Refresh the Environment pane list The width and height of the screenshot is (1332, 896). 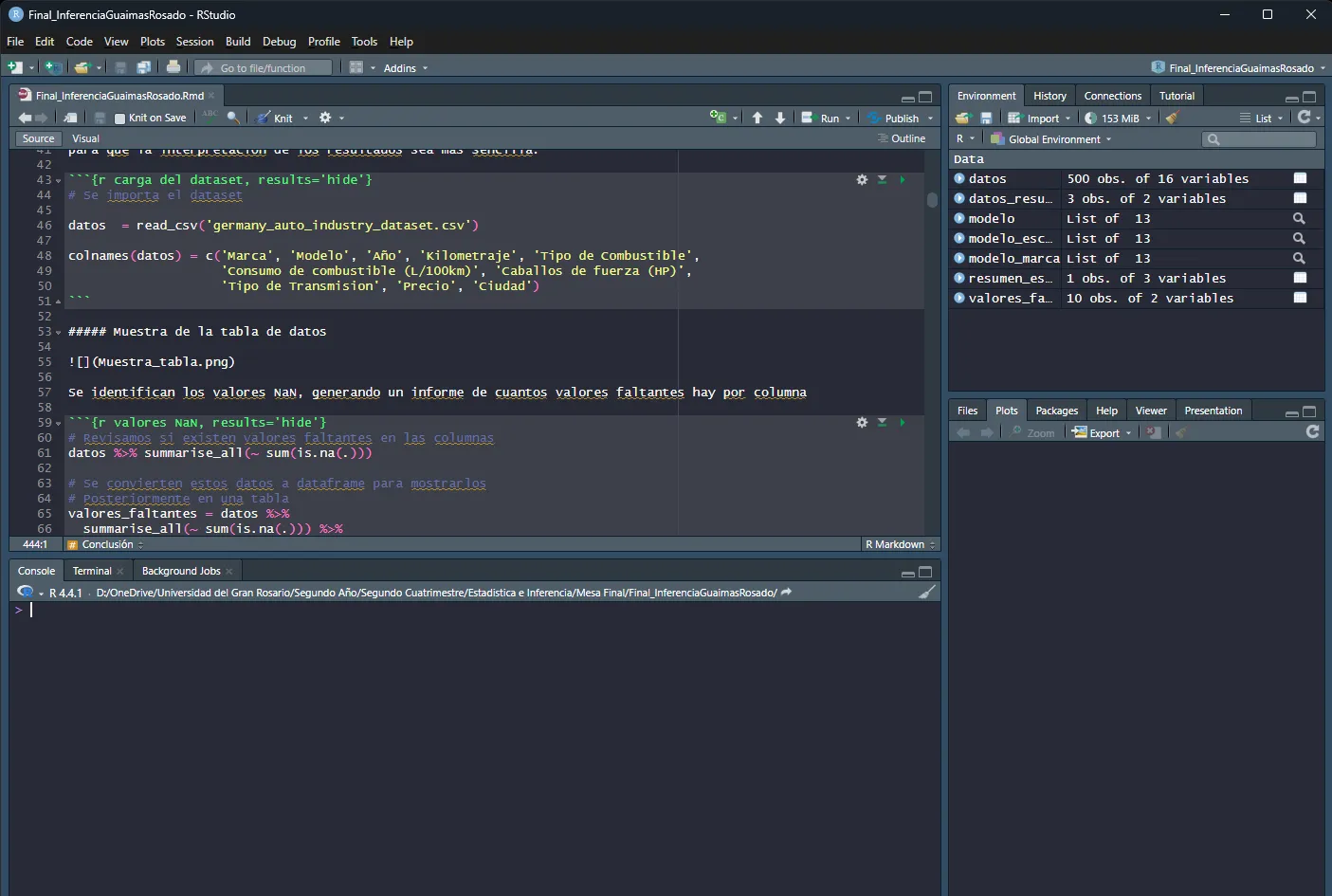tap(1305, 117)
